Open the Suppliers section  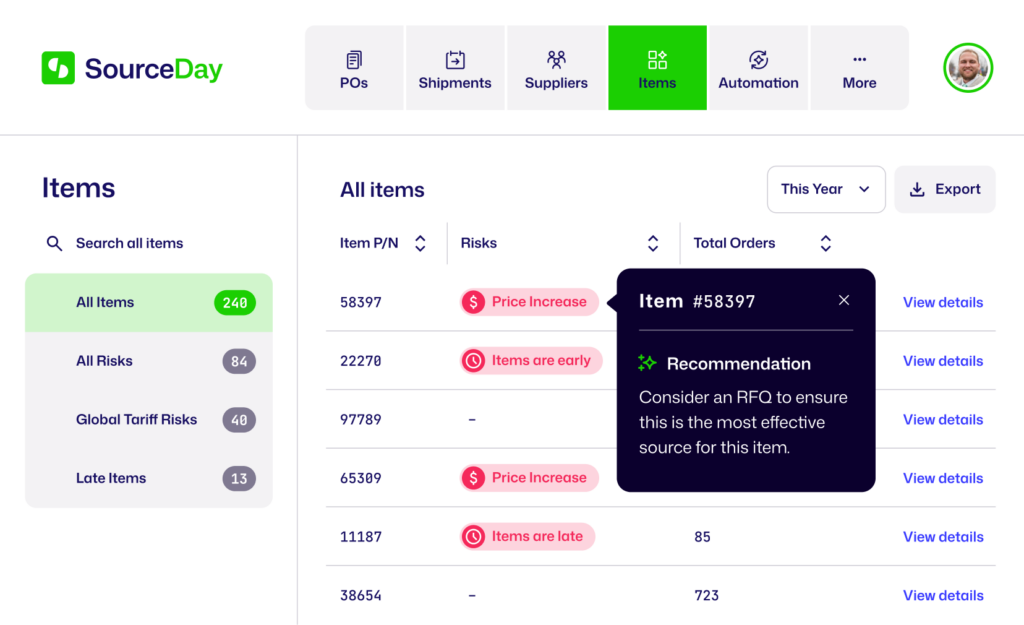coord(556,68)
